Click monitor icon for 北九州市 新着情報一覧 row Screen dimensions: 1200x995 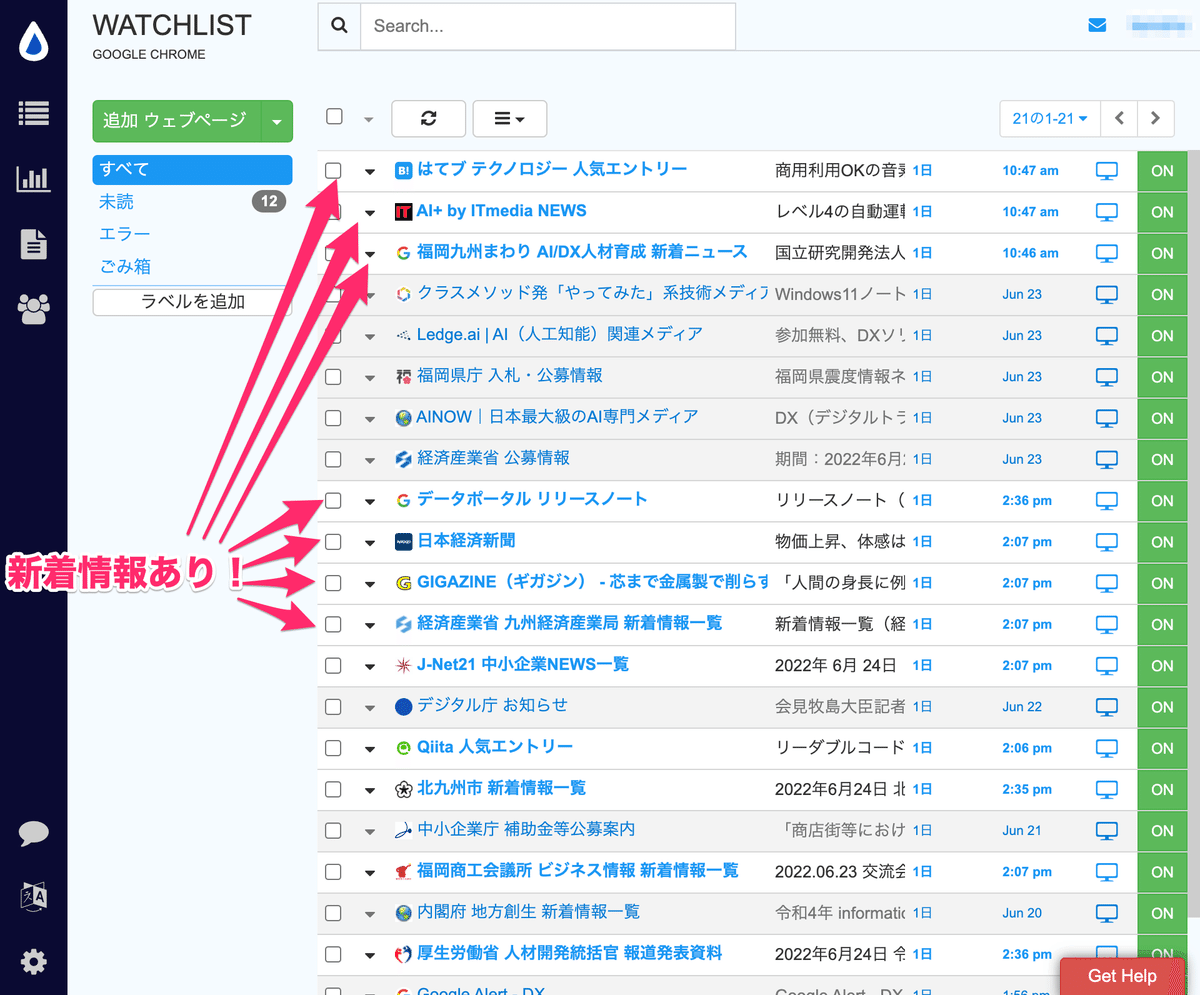pos(1106,789)
